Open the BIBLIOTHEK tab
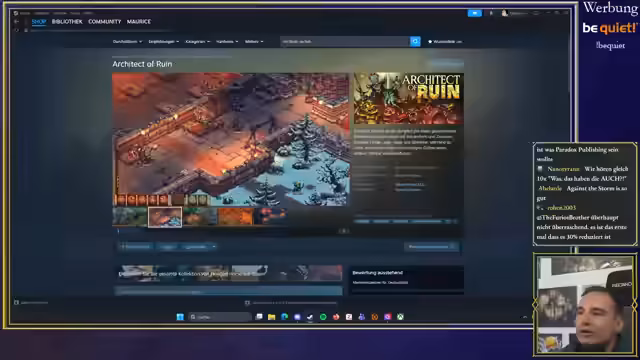The image size is (640, 360). (67, 22)
